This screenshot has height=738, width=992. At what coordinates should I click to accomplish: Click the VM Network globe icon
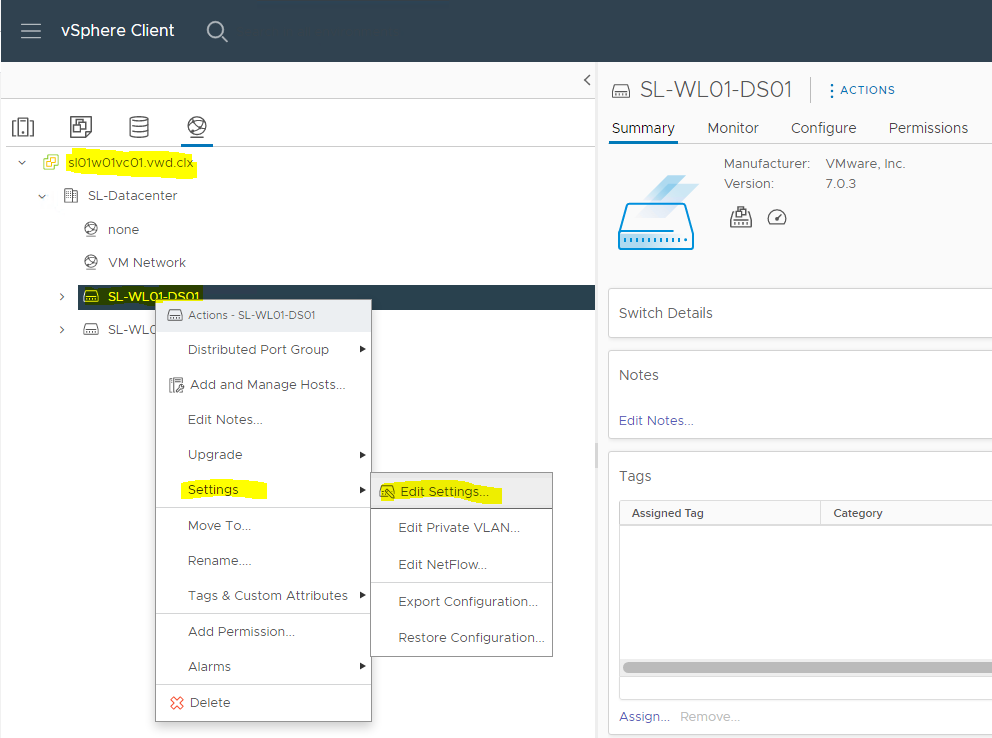click(x=91, y=262)
